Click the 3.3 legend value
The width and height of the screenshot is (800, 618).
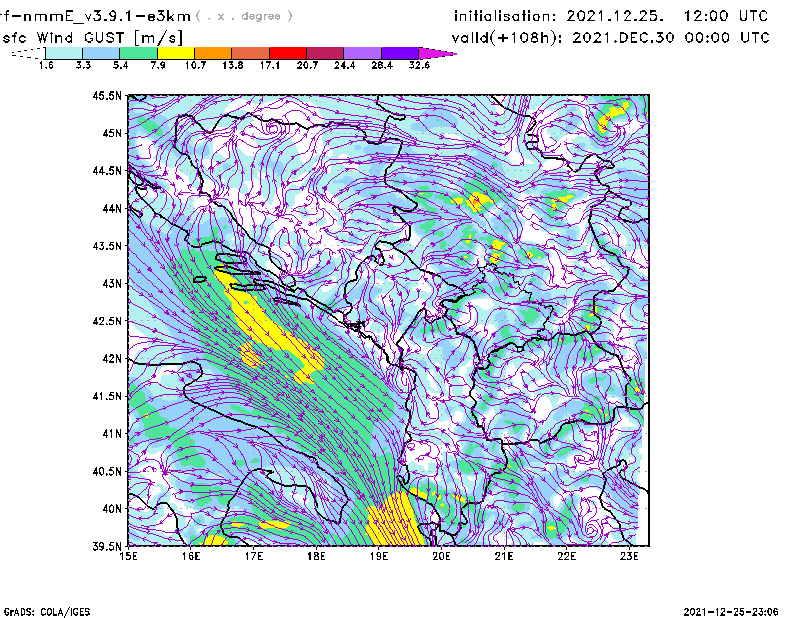pos(83,65)
